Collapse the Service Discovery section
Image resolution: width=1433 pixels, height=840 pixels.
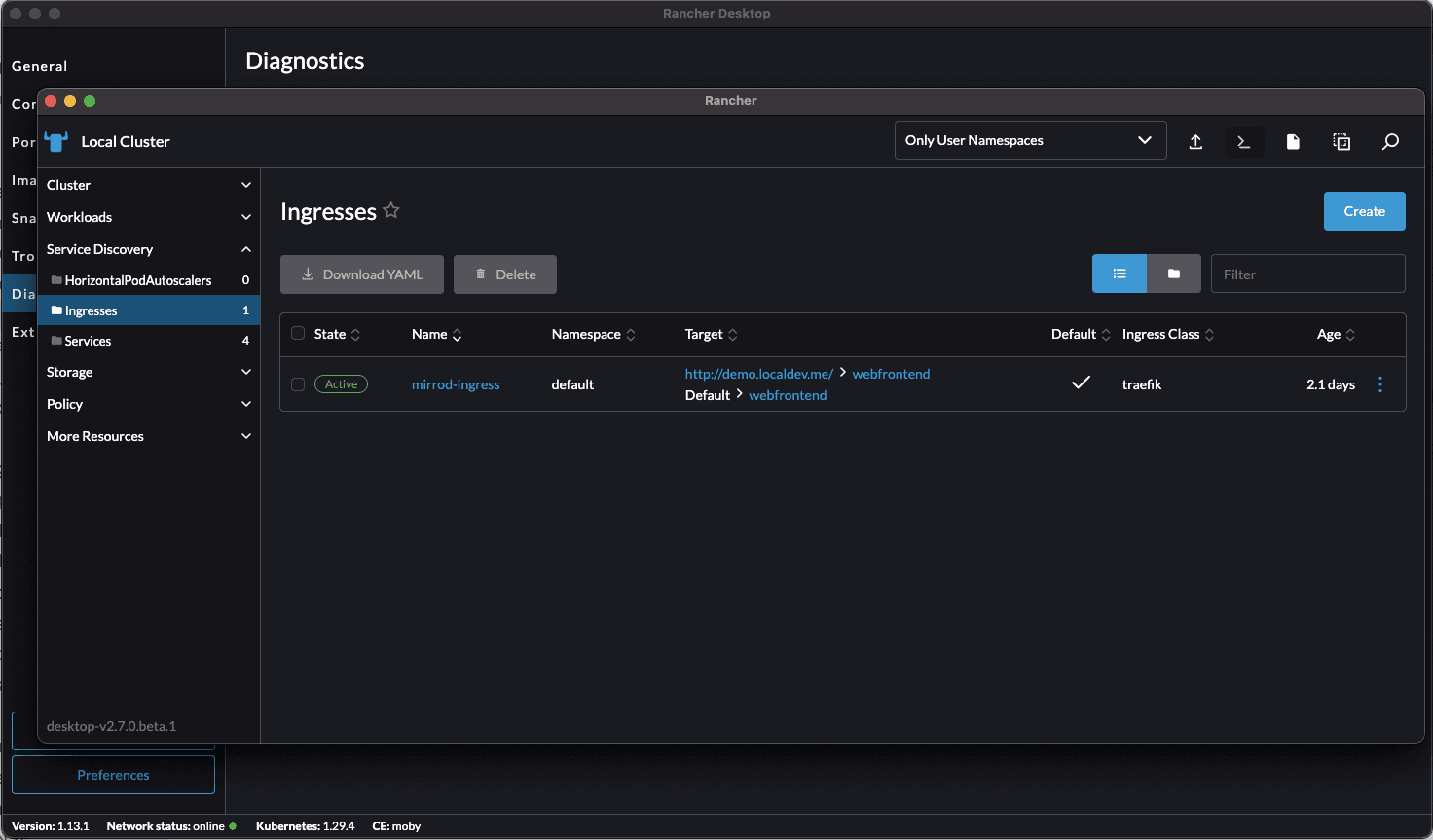149,249
